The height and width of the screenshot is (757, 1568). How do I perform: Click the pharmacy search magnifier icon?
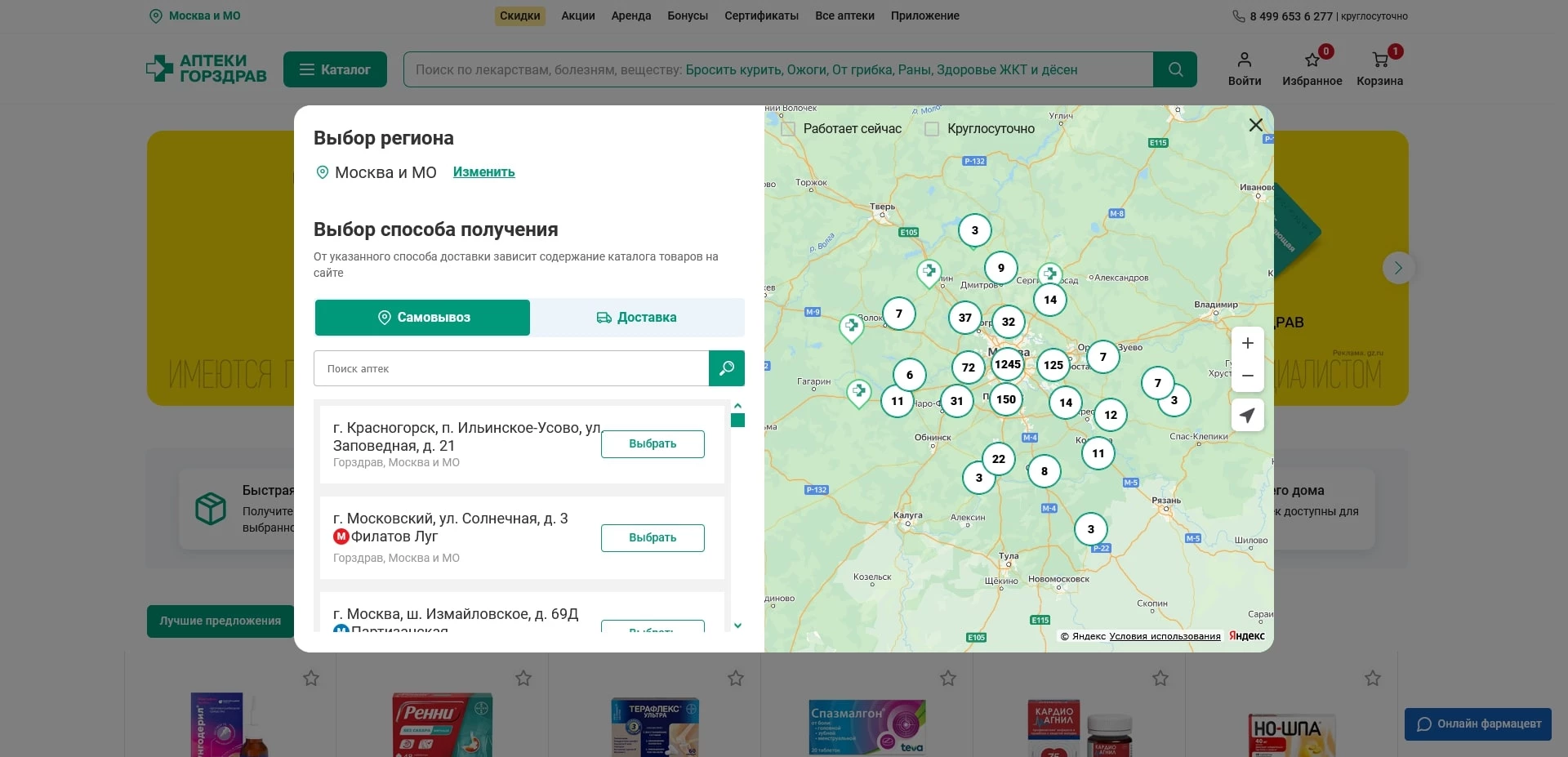click(x=726, y=368)
